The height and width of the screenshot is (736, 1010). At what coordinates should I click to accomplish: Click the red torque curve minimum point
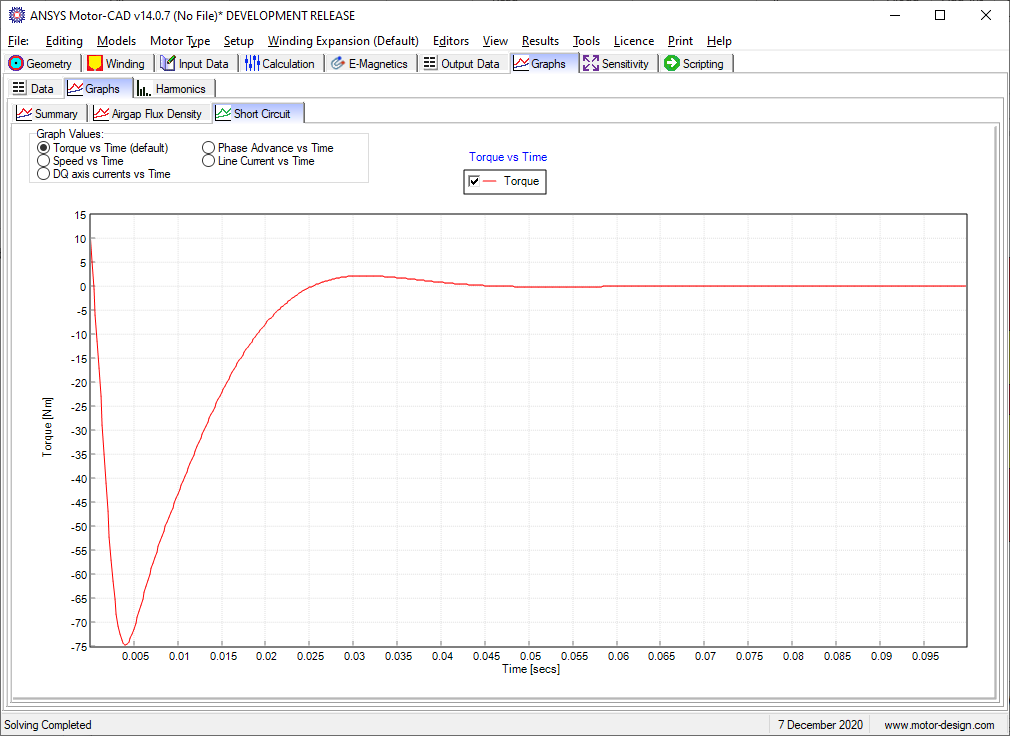[x=124, y=645]
